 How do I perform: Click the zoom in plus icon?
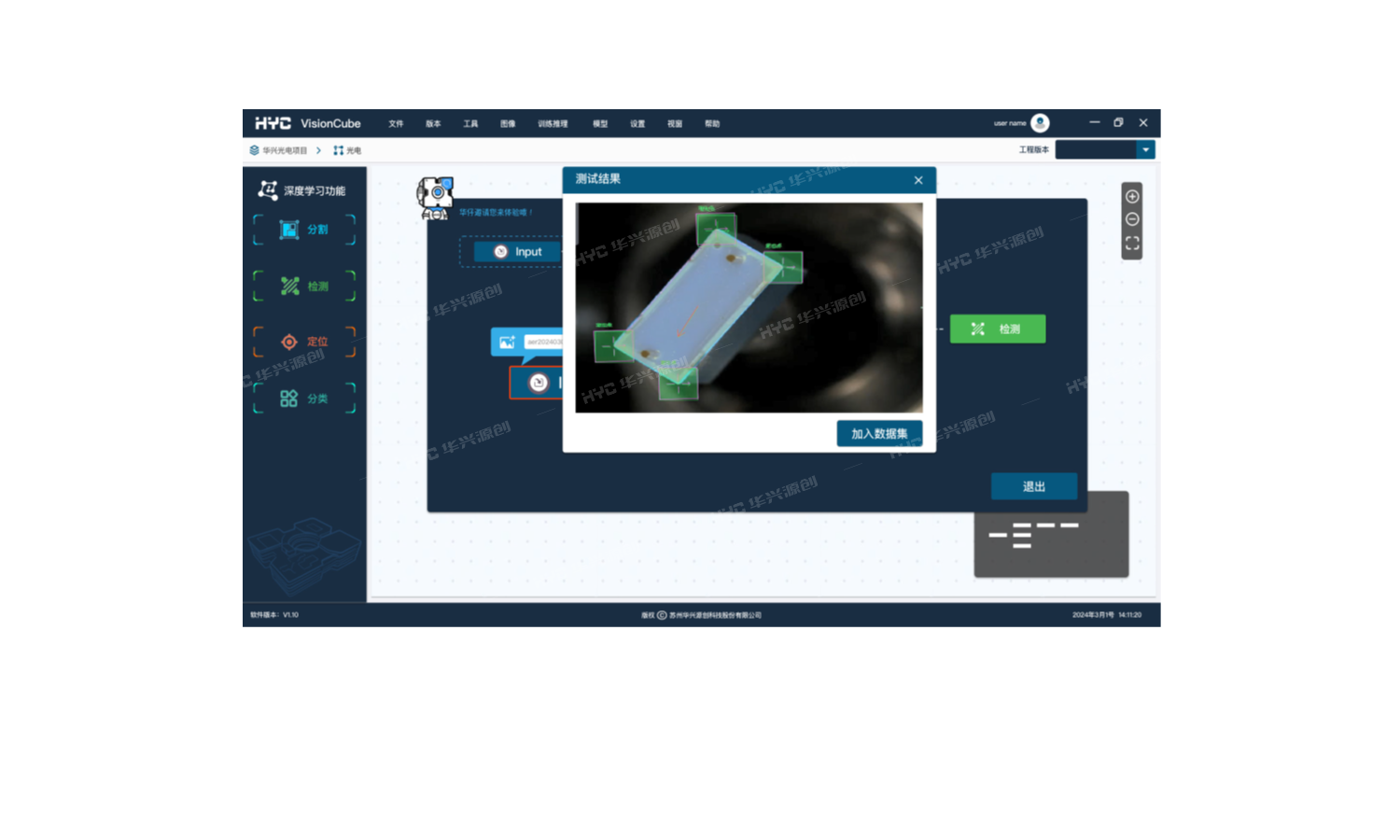point(1132,197)
